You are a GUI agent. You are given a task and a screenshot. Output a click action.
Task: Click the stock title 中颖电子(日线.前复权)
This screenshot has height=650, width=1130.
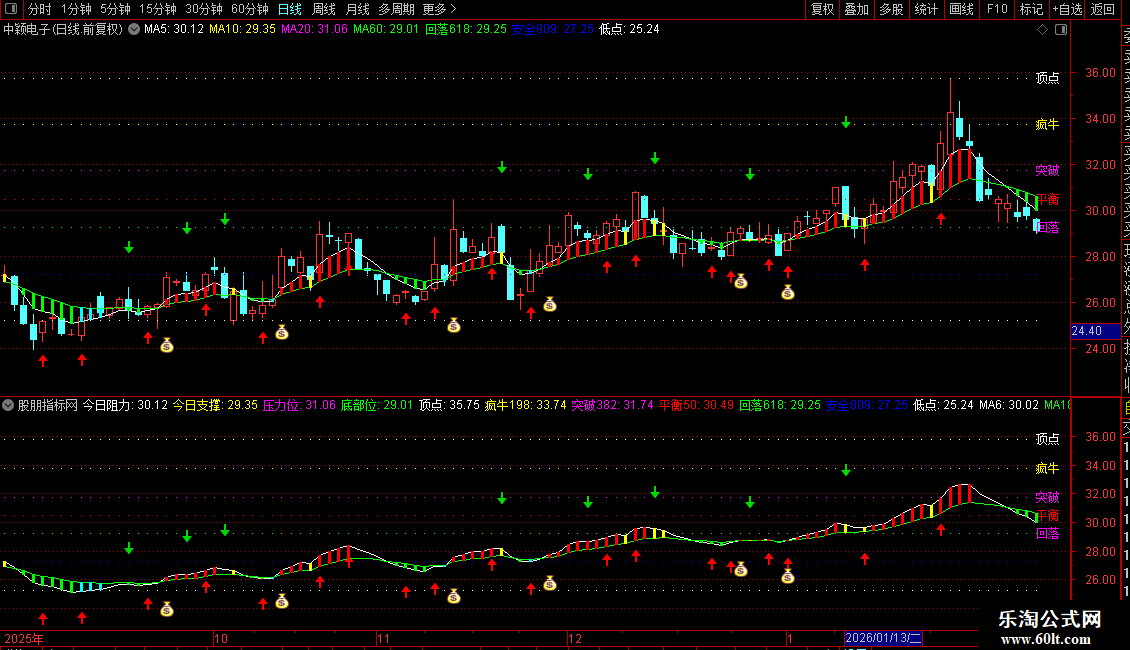coord(63,30)
